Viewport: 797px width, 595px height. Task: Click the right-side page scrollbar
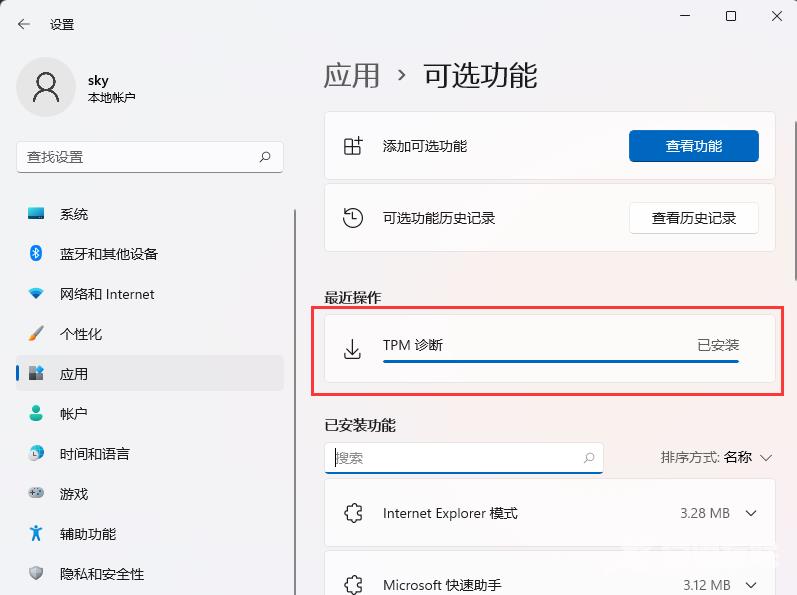tap(794, 201)
